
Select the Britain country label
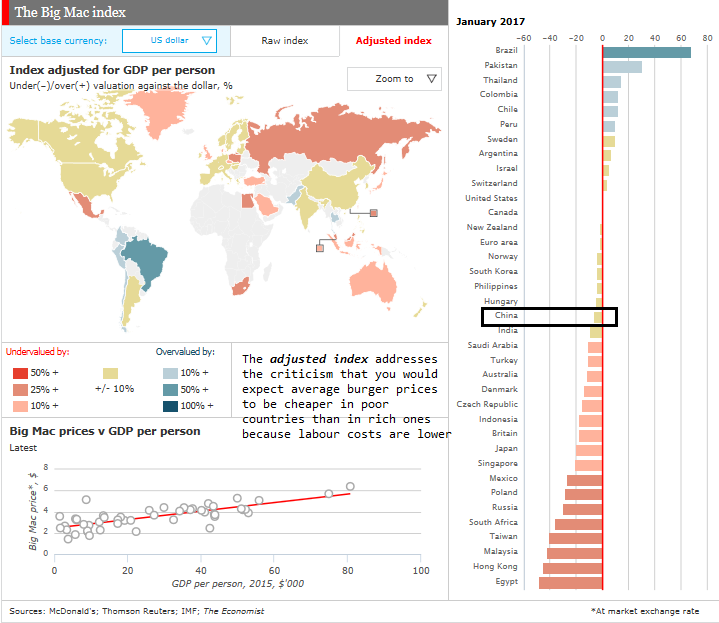(x=505, y=433)
